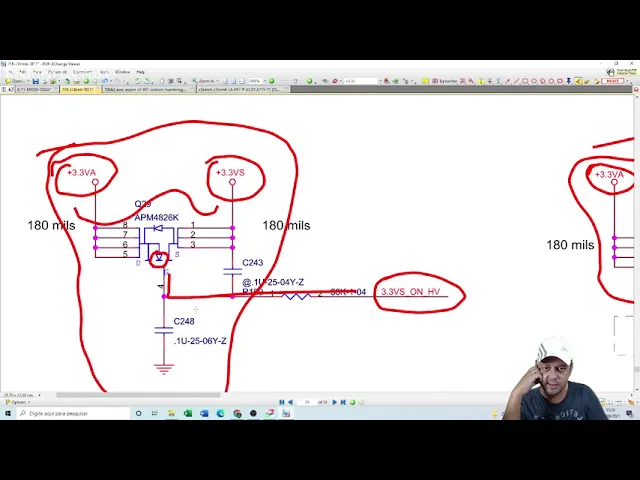Image resolution: width=640 pixels, height=480 pixels.
Task: Select the Zoom In tool
Action: [x=203, y=81]
